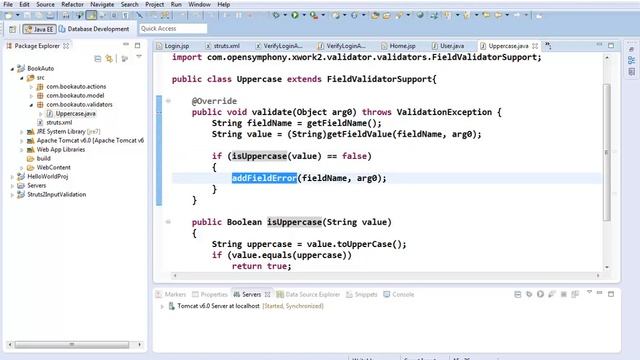640x360 pixels.
Task: Collapse the validate method fold marker
Action: click(x=168, y=101)
